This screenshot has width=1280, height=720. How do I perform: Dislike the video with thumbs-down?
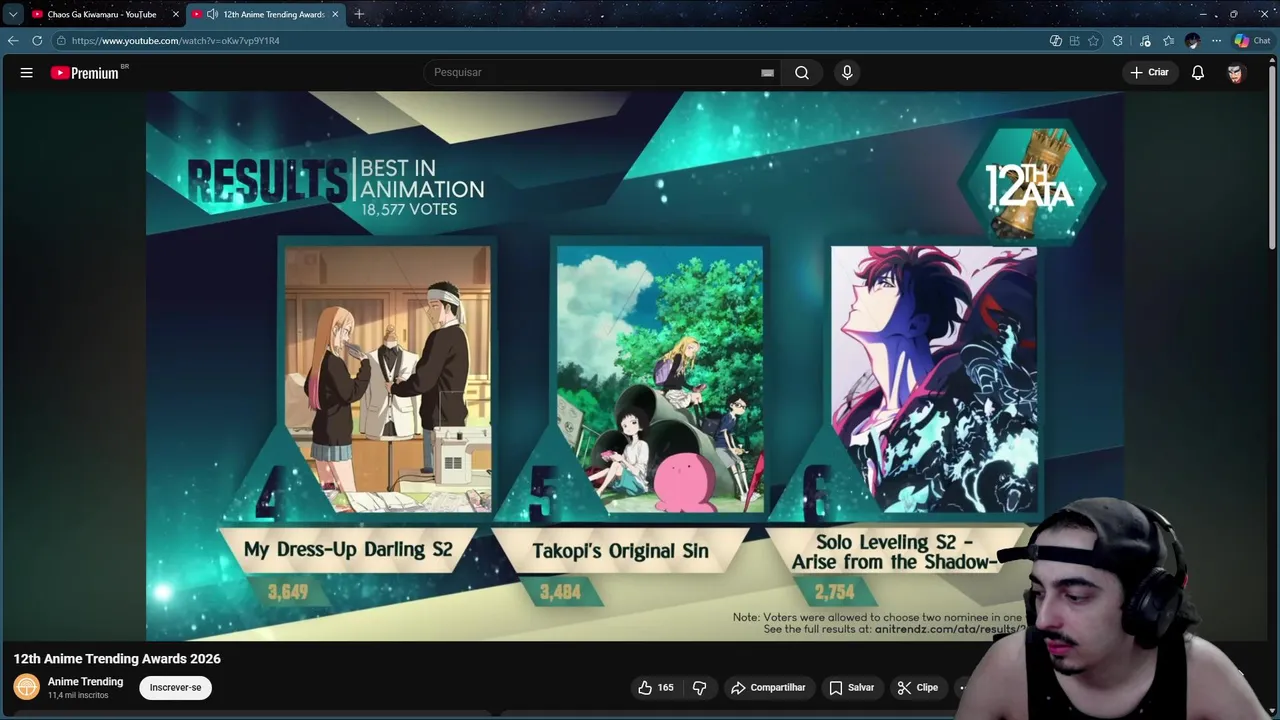(700, 687)
